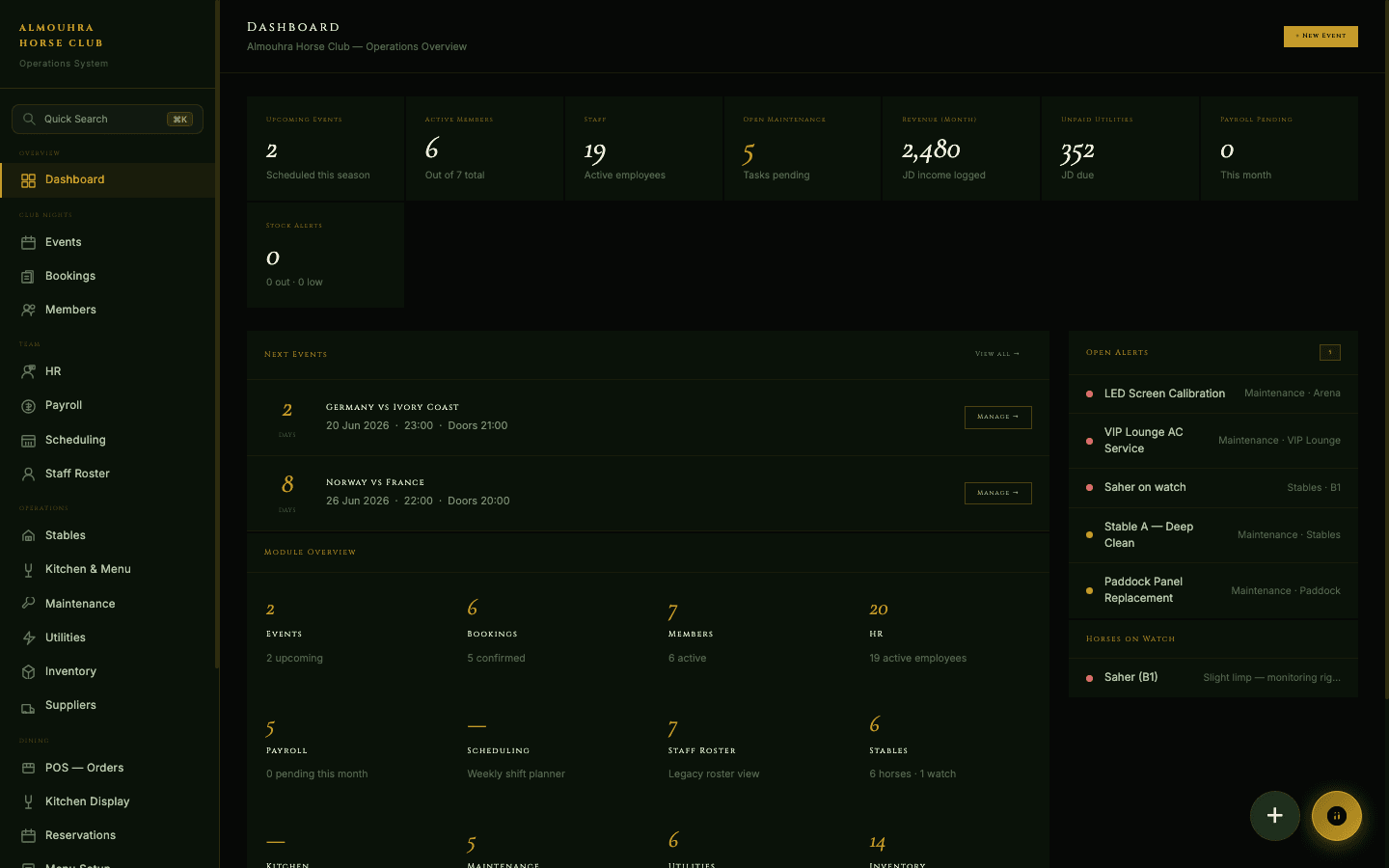Choose the Members people icon
This screenshot has width=1389, height=868.
point(28,311)
